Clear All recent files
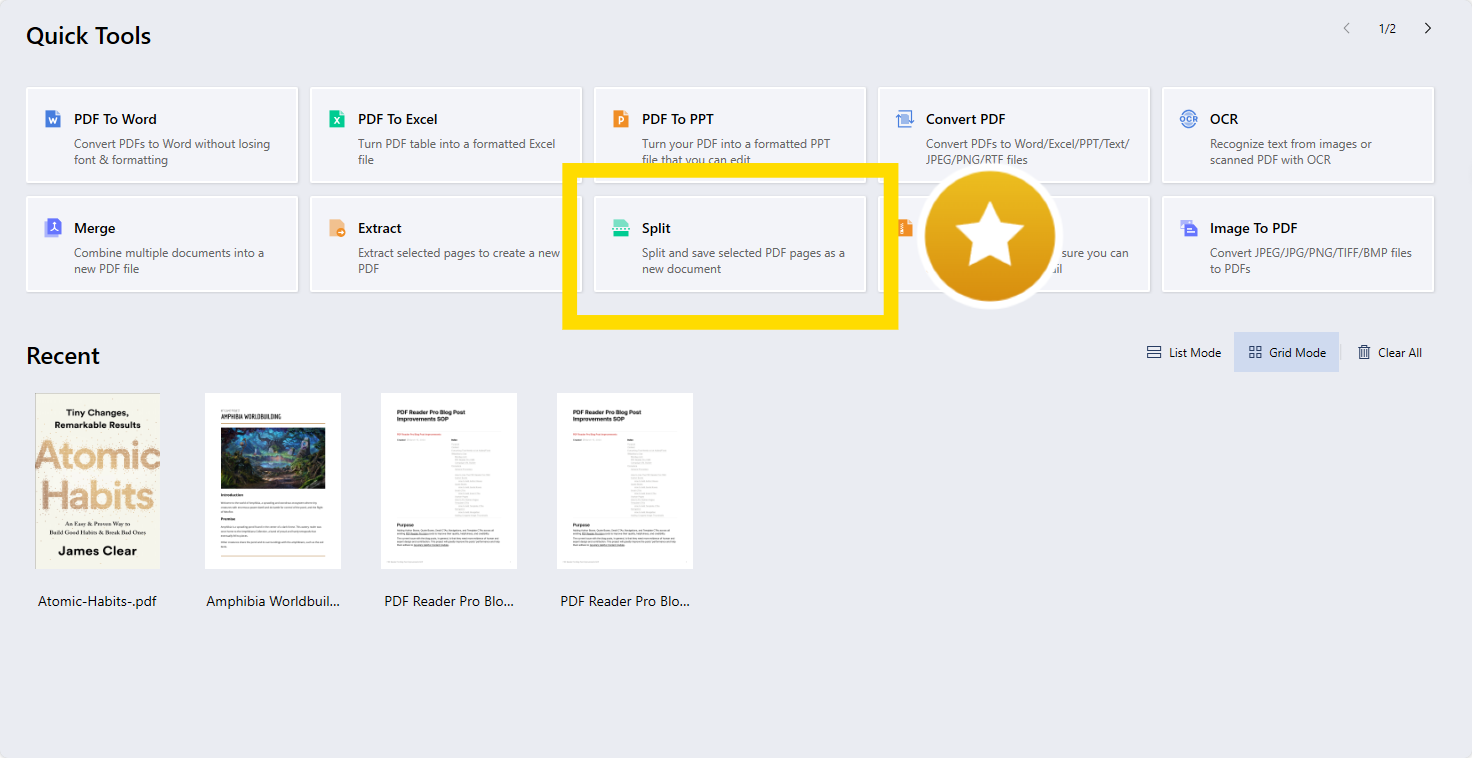The image size is (1472, 758). (x=1389, y=352)
